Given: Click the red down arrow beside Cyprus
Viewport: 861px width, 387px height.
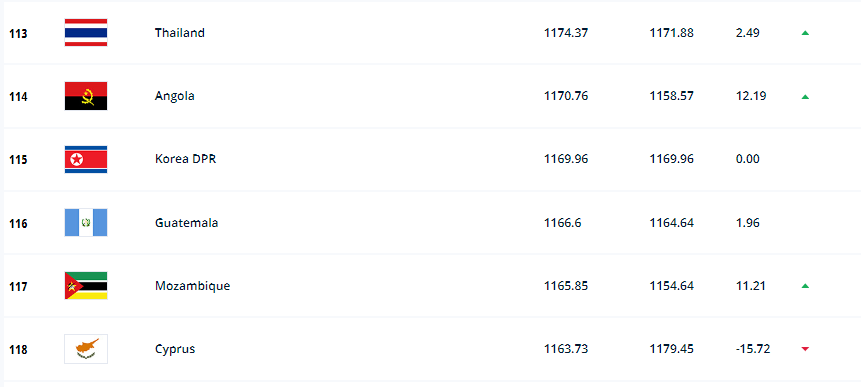Looking at the screenshot, I should pos(805,349).
